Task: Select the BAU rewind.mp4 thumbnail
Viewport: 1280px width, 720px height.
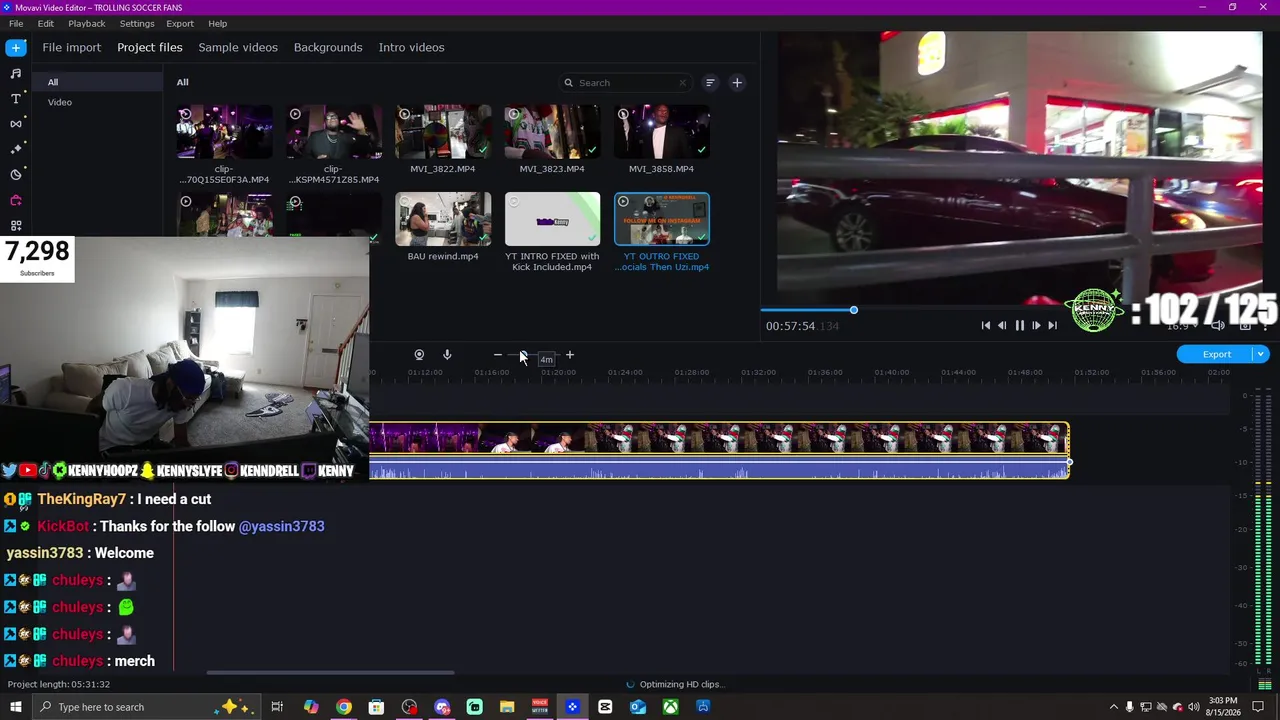Action: click(443, 219)
